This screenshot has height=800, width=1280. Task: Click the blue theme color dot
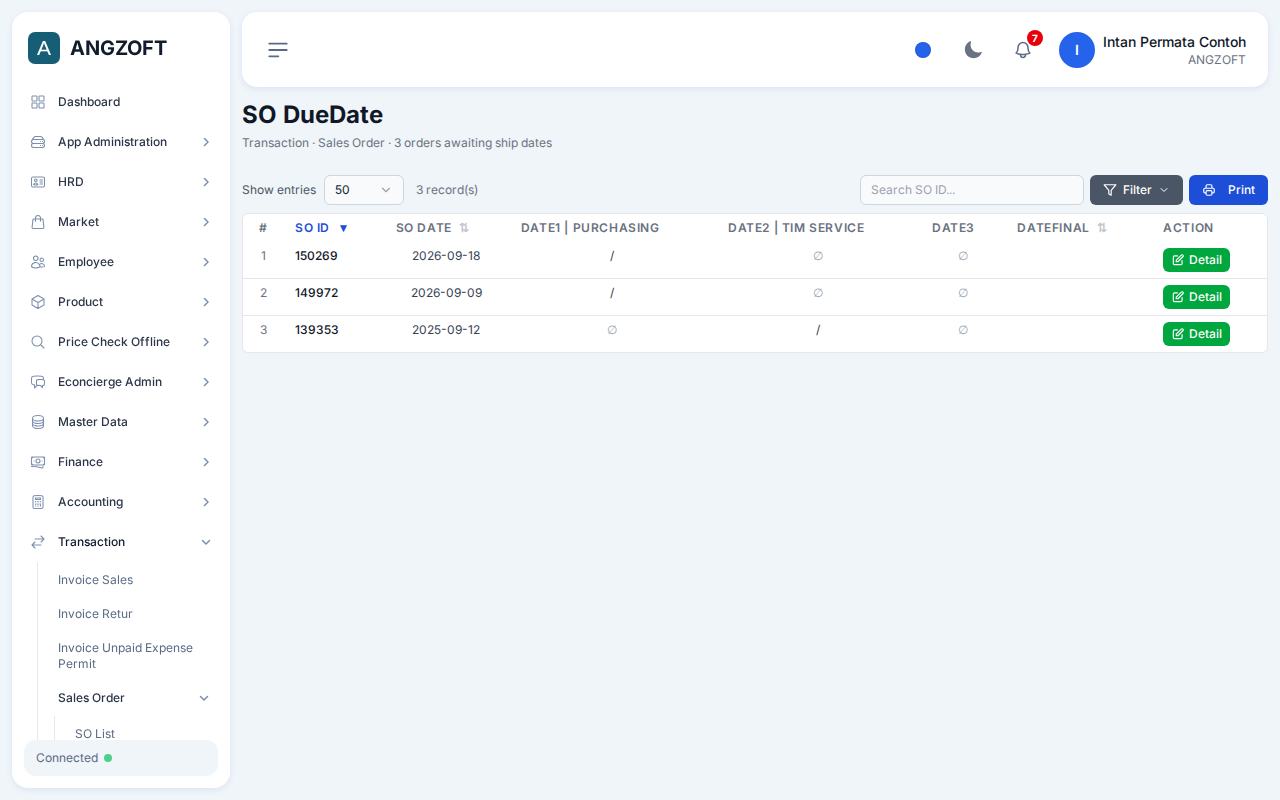[x=923, y=50]
